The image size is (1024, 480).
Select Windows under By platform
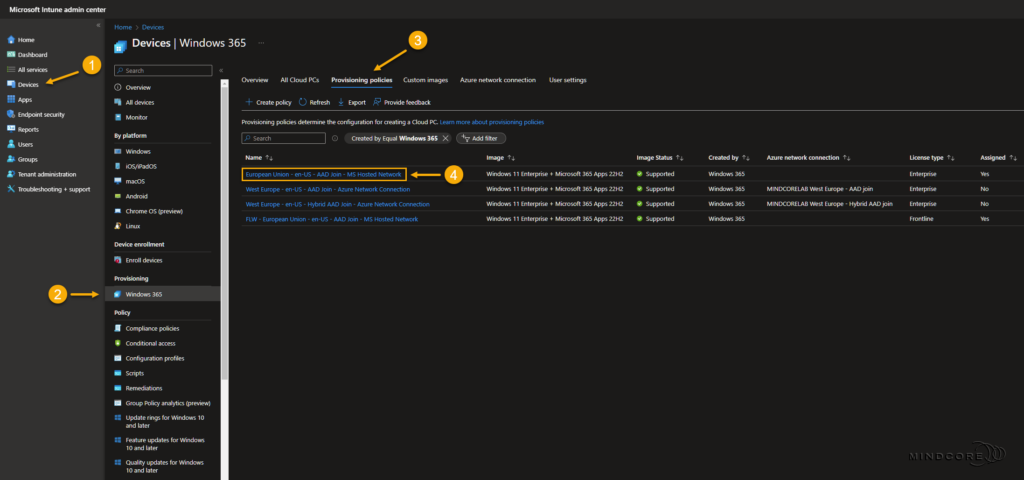click(x=138, y=152)
